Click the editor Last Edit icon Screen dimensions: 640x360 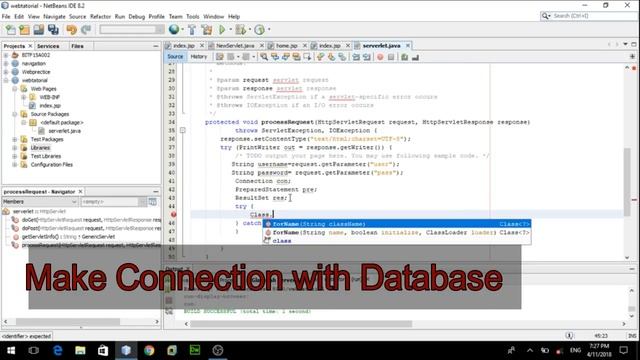click(220, 57)
